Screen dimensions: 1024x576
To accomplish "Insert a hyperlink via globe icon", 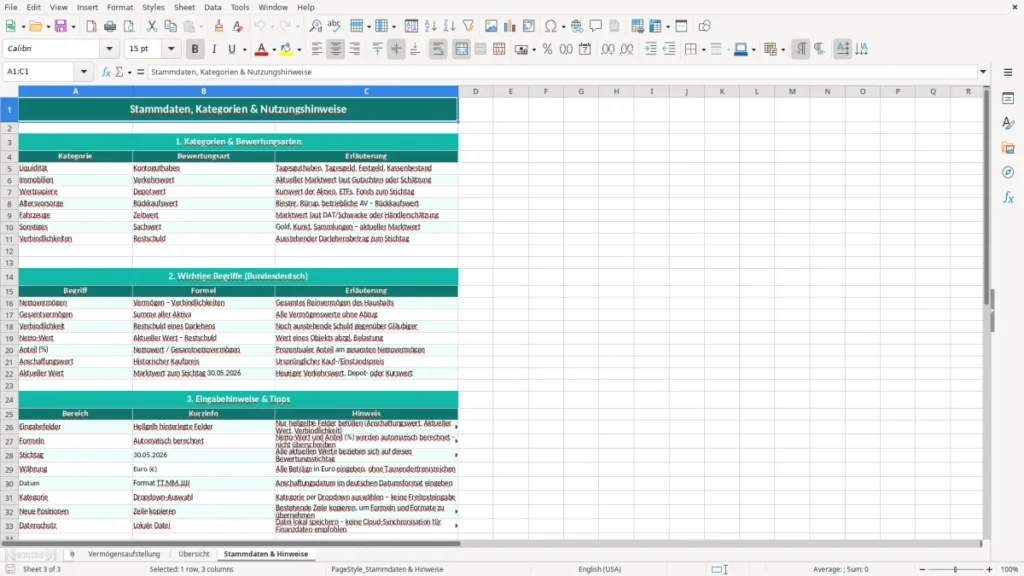I will (x=577, y=26).
